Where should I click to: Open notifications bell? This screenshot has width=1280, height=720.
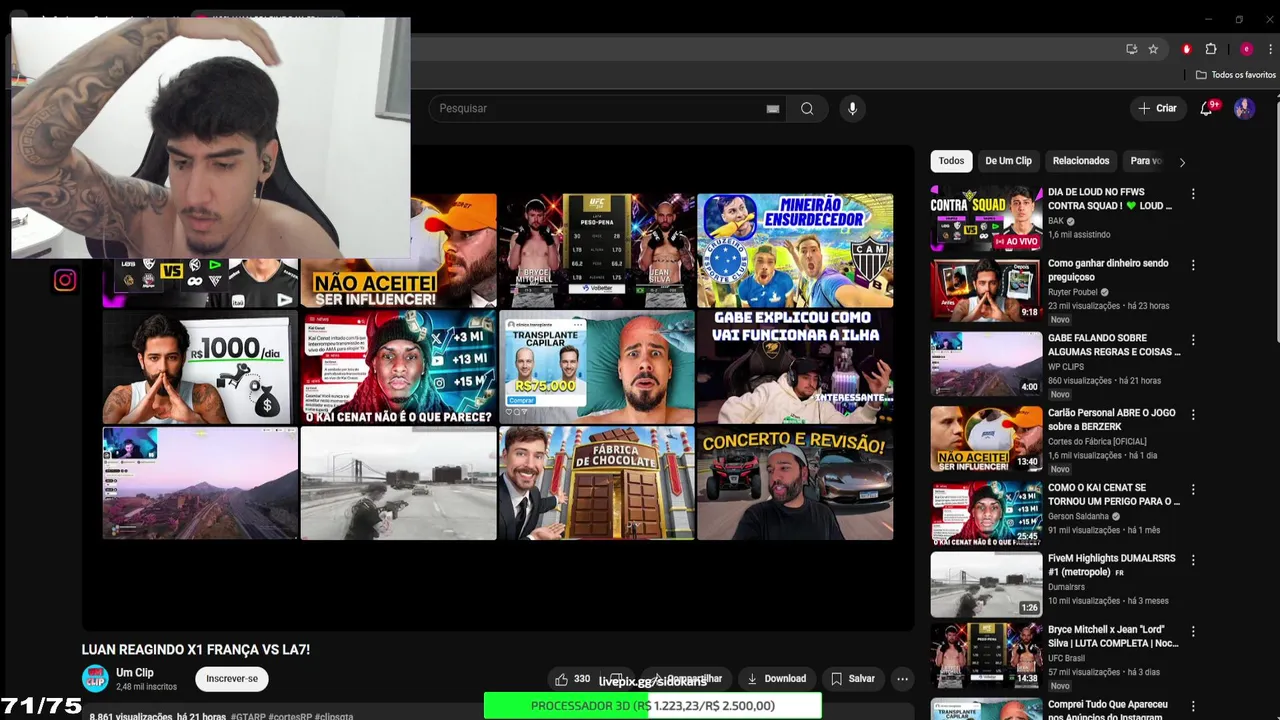point(1207,108)
